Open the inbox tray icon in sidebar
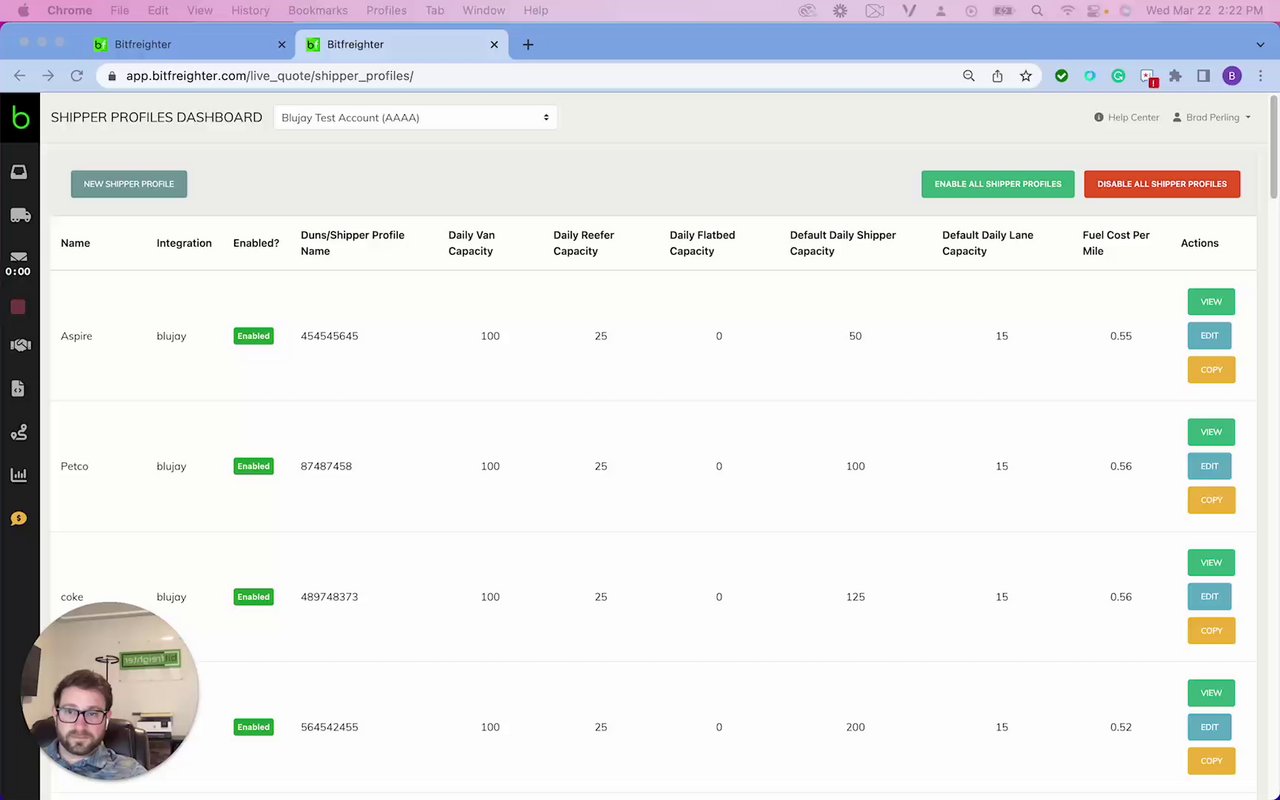1280x800 pixels. [x=19, y=172]
